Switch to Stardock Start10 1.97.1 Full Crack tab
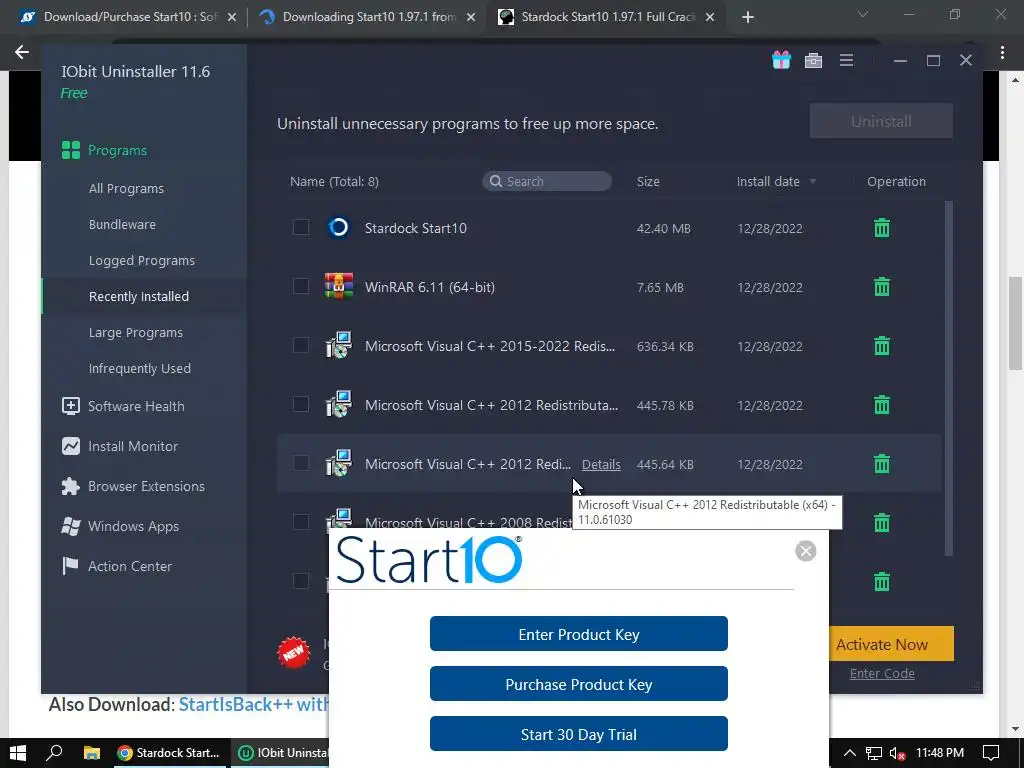 tap(607, 17)
